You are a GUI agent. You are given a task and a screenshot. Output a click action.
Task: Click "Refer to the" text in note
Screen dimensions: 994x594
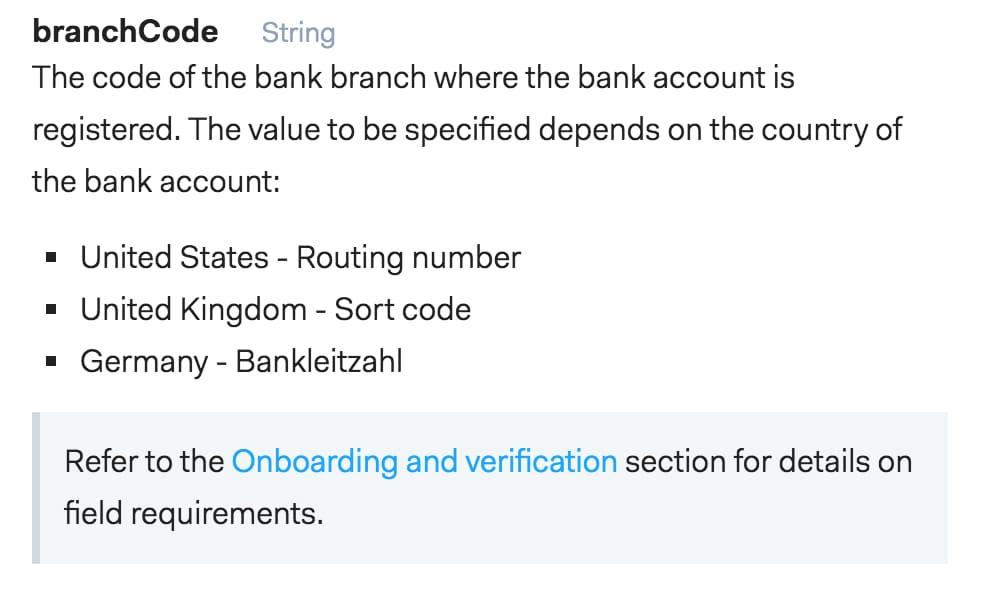coord(144,462)
